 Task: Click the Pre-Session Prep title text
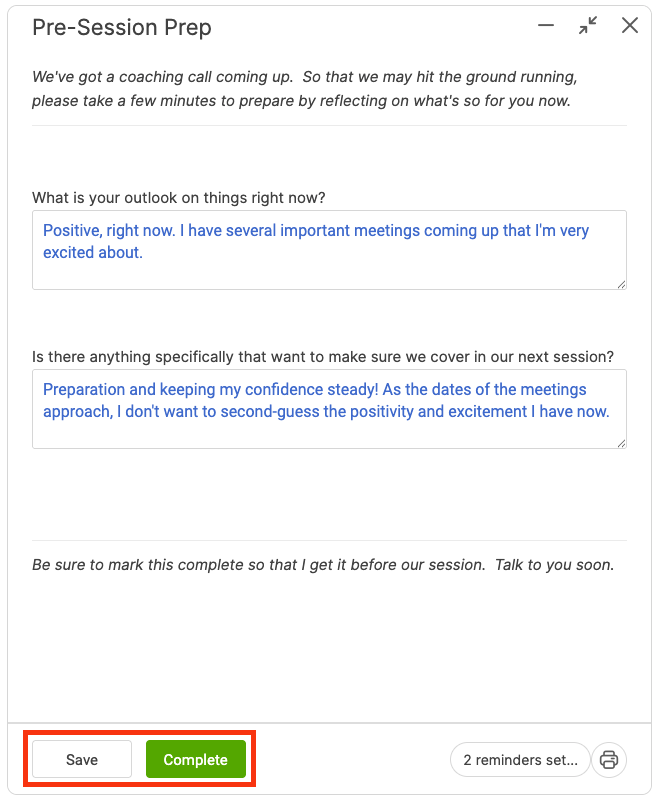[x=122, y=27]
